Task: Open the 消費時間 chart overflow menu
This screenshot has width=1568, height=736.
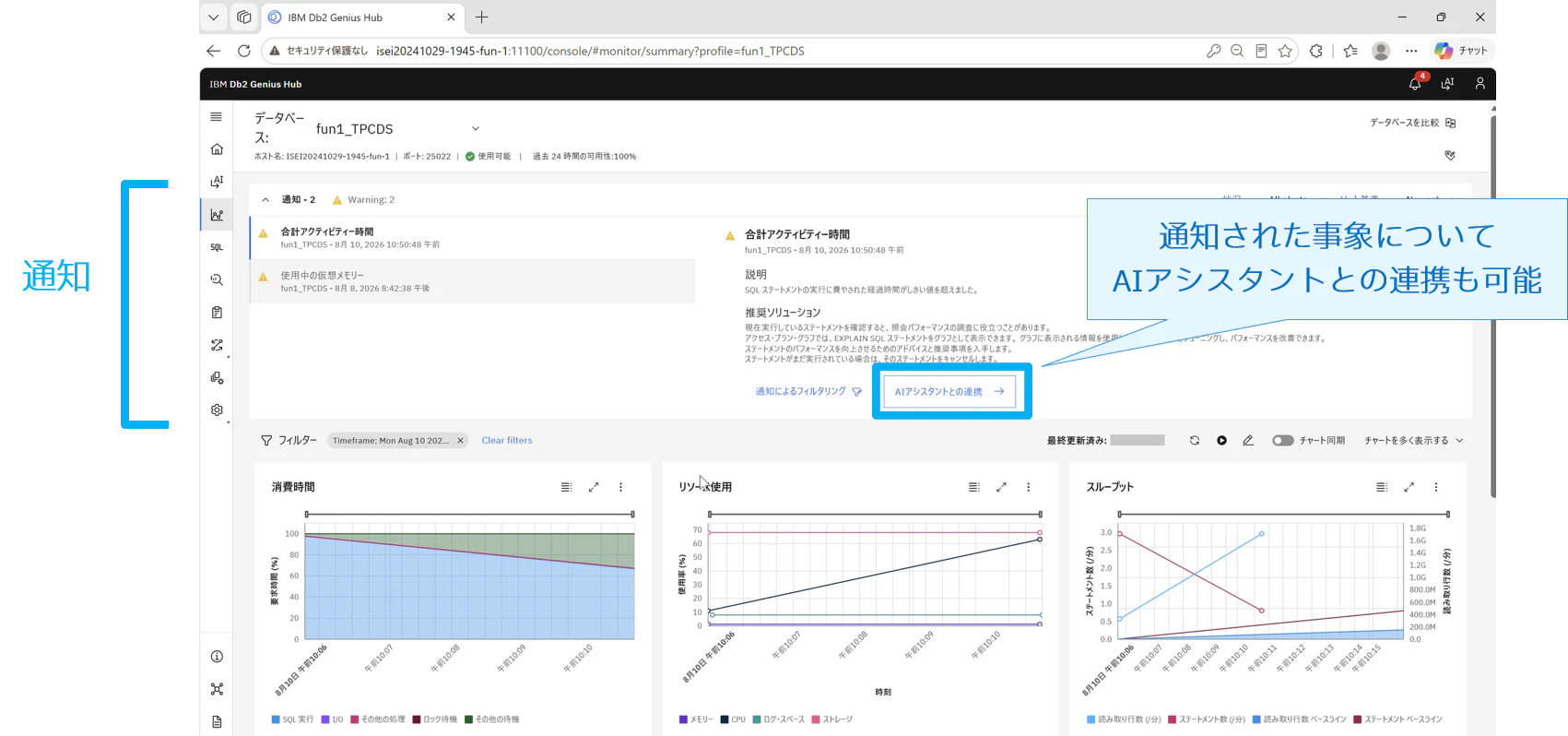Action: [620, 487]
